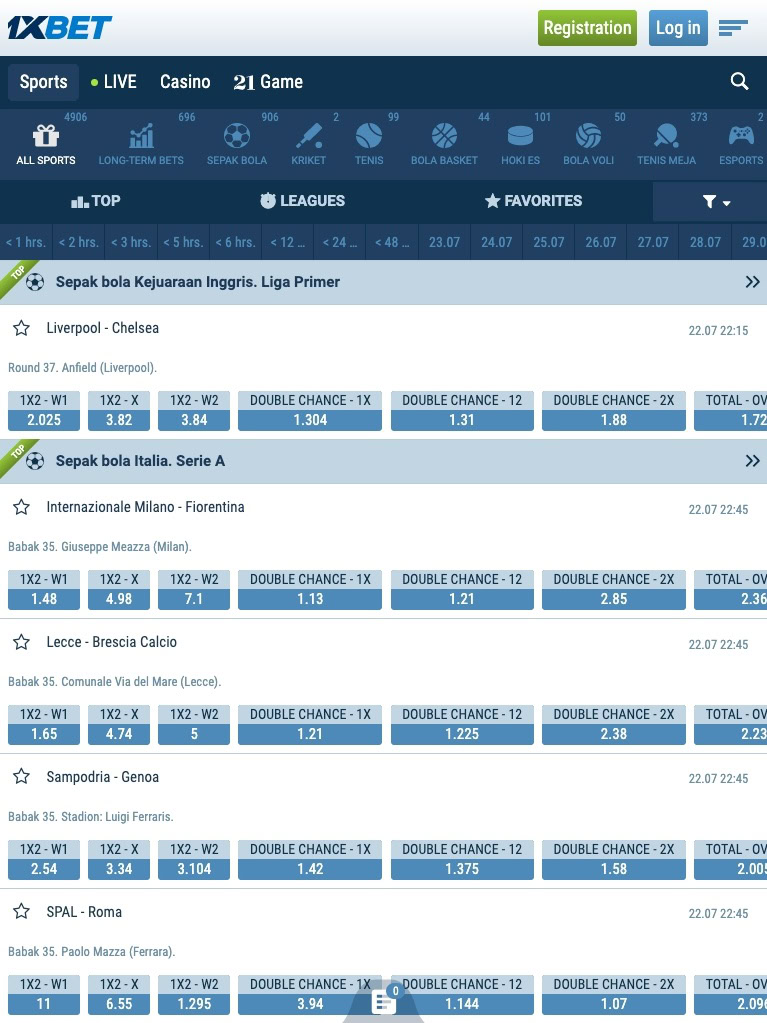Image resolution: width=767 pixels, height=1023 pixels.
Task: Bet Inter Double Chance 2X at 2.85
Action: click(614, 590)
